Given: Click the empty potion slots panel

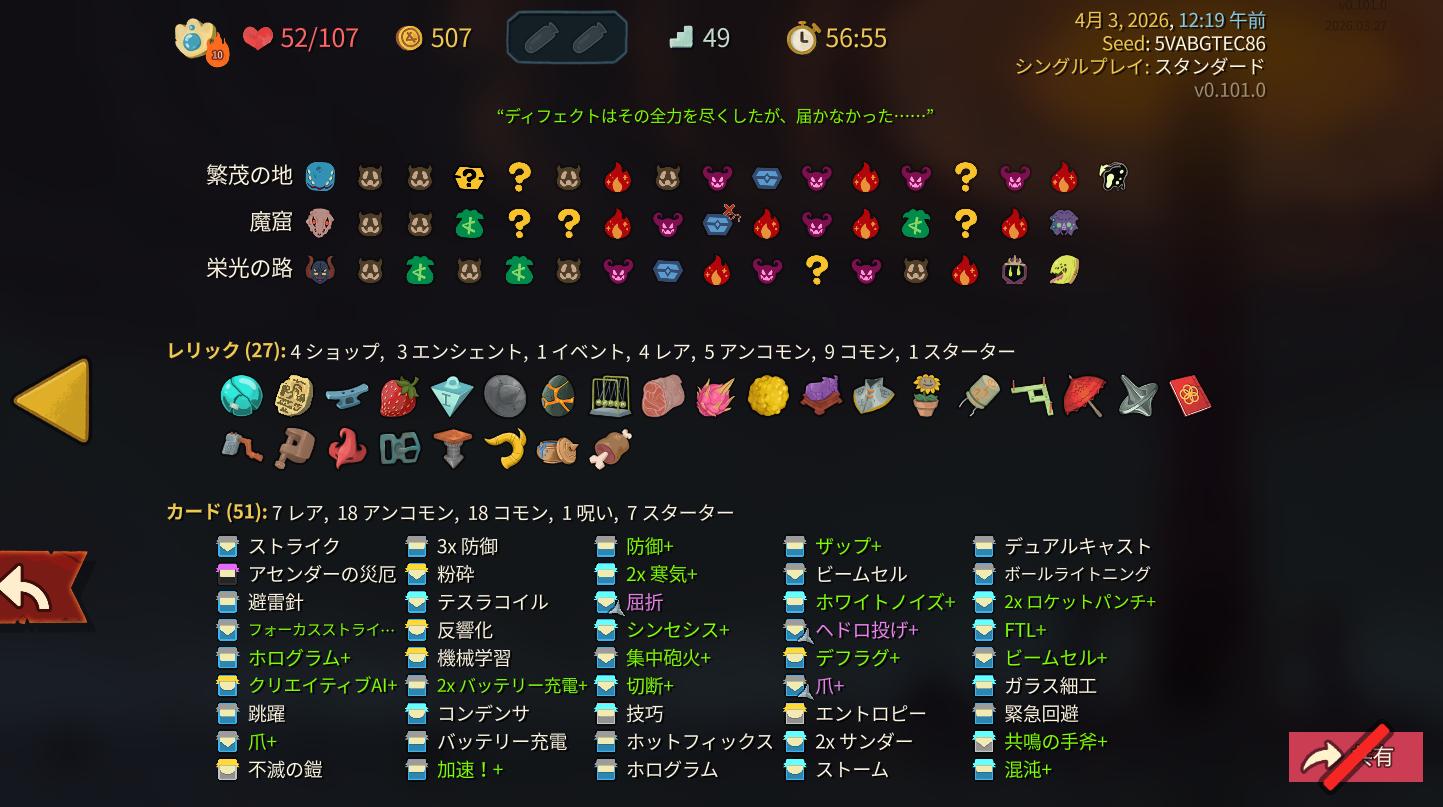Looking at the screenshot, I should click(567, 38).
